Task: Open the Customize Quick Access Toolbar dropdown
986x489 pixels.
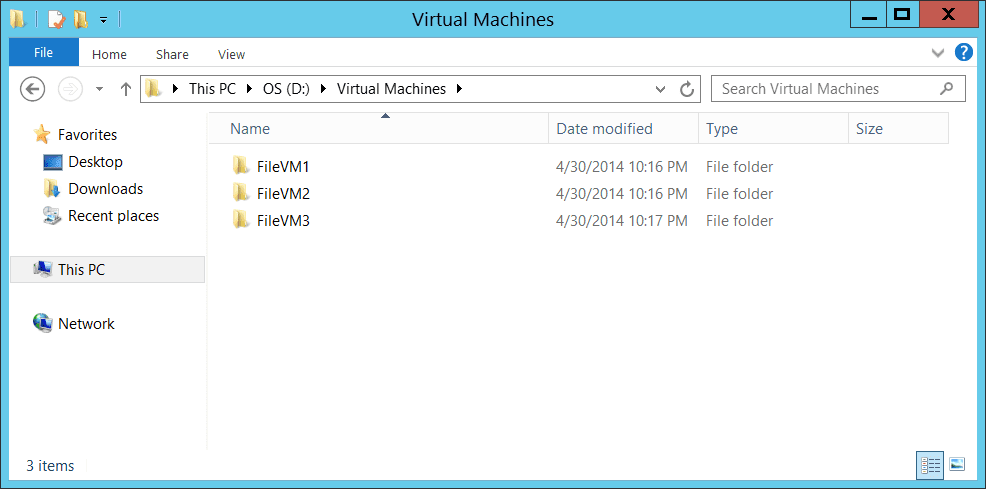Action: pos(103,20)
